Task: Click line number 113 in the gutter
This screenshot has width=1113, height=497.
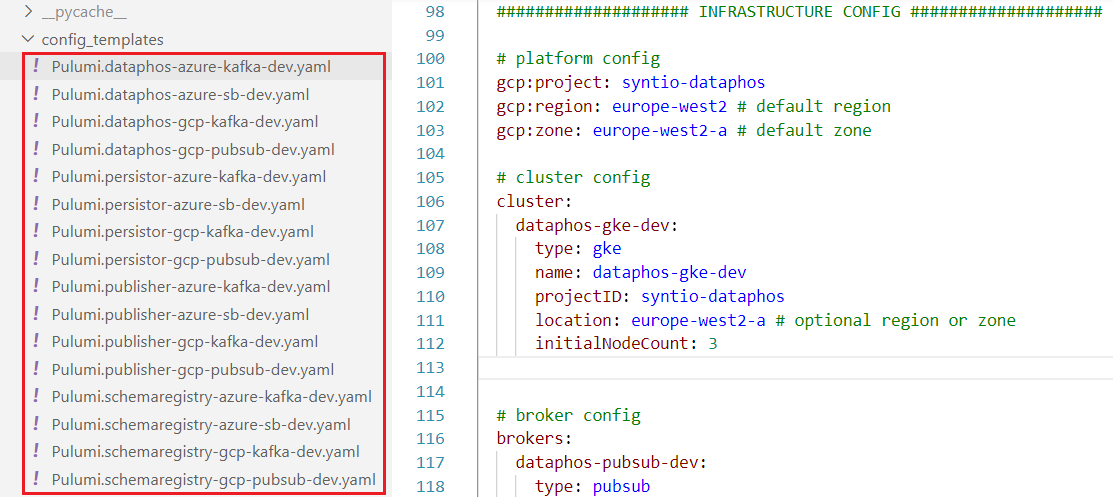Action: (x=431, y=368)
